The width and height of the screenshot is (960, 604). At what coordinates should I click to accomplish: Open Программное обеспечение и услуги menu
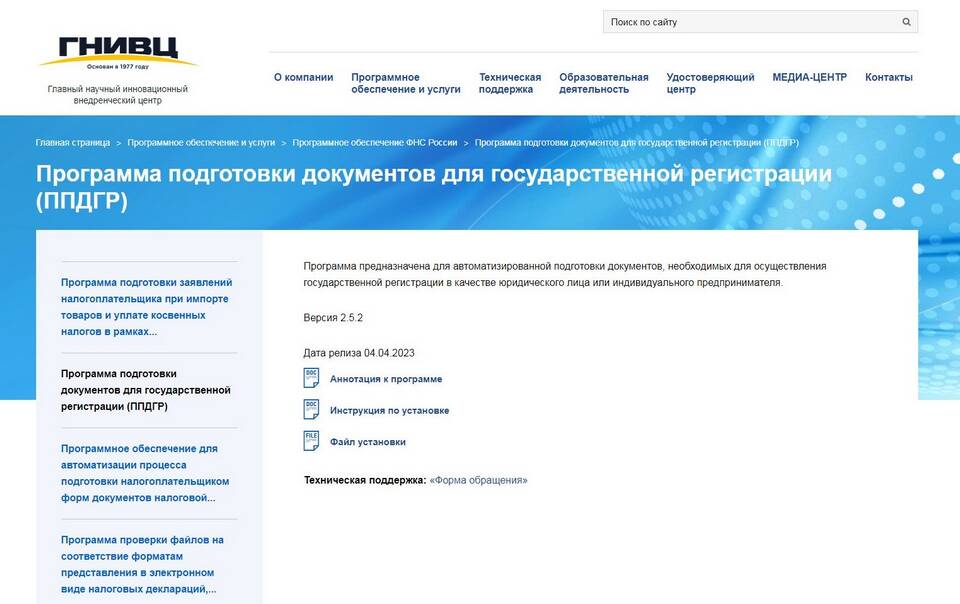406,83
